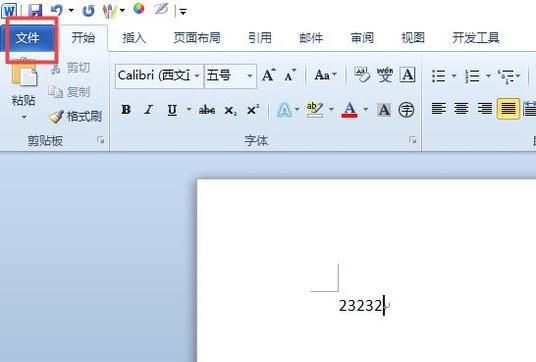Image resolution: width=536 pixels, height=362 pixels.
Task: Click the 粘贴 paste icon
Action: point(24,73)
